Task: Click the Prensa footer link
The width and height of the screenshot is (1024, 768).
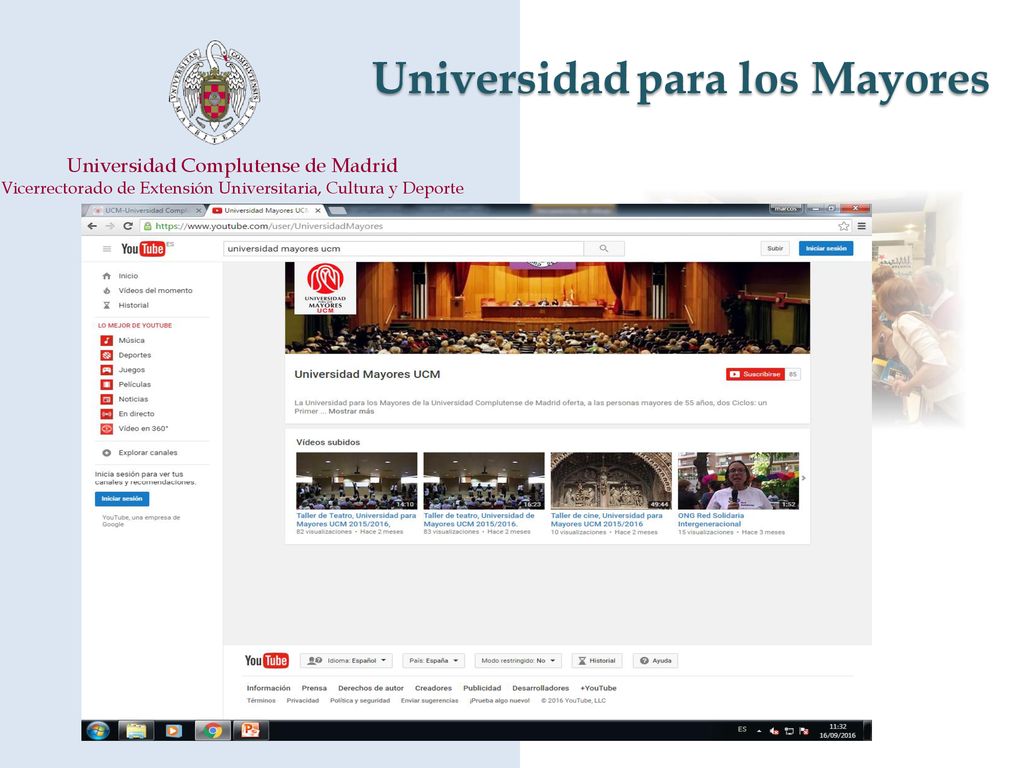Action: 314,688
